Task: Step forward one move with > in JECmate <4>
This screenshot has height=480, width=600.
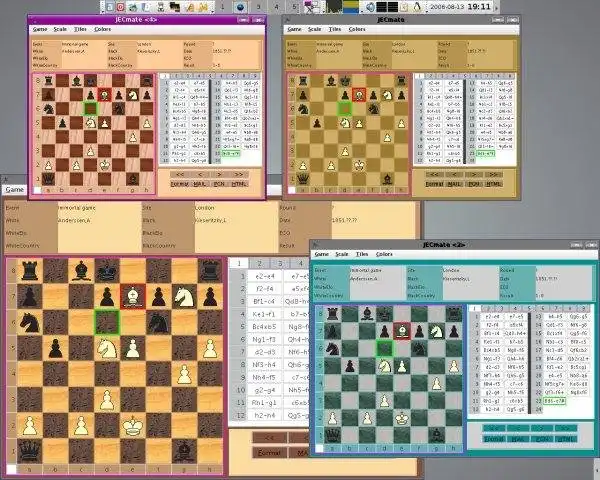Action: [220, 175]
